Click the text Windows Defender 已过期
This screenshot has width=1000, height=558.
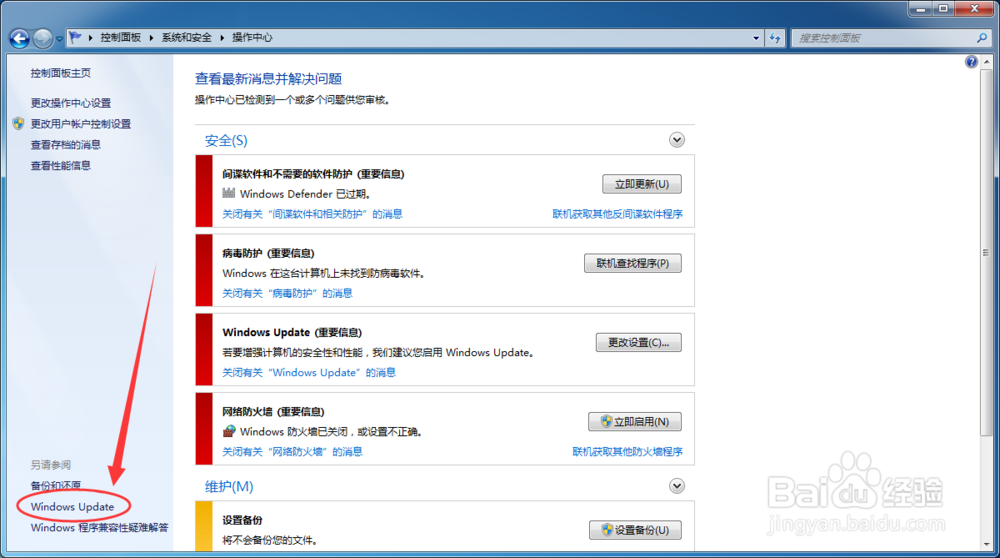pos(305,194)
